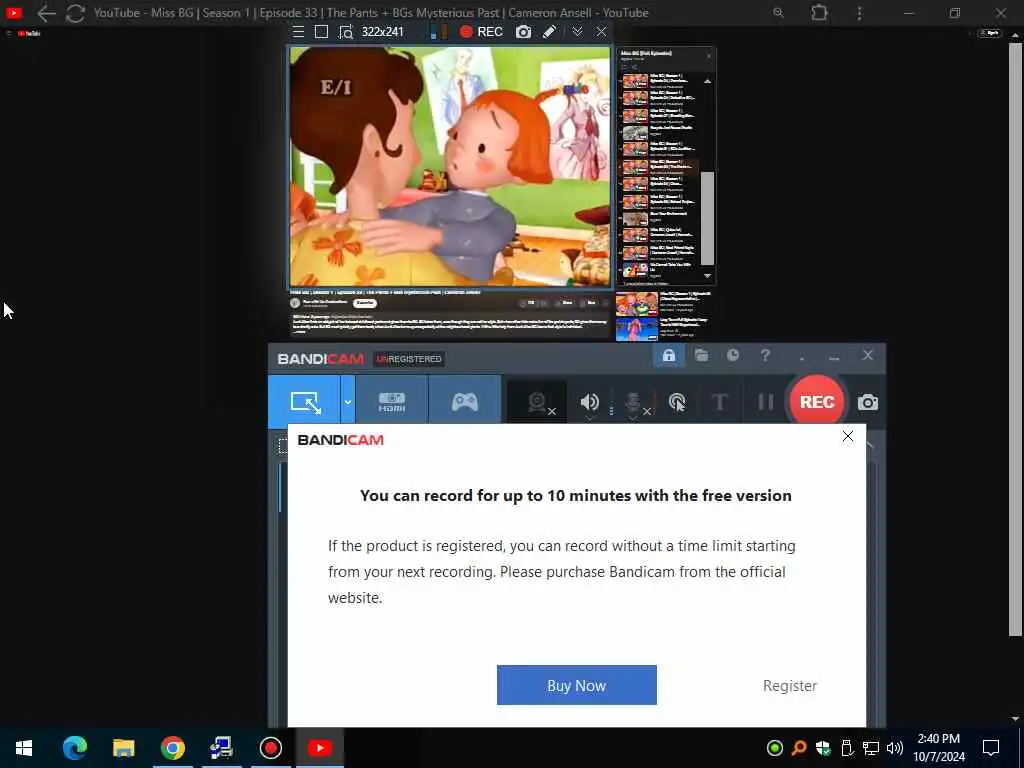Select rectangle area mode in the recording bar
The width and height of the screenshot is (1024, 768).
click(321, 32)
